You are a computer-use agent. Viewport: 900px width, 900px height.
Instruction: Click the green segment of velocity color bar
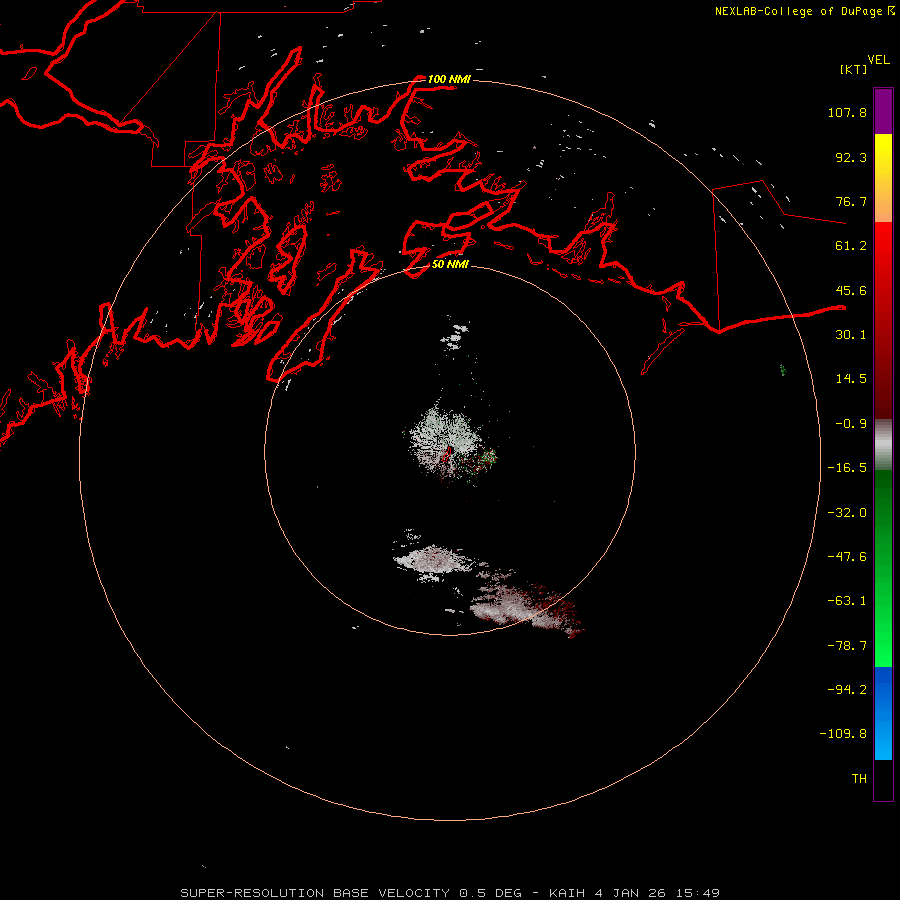pos(883,568)
